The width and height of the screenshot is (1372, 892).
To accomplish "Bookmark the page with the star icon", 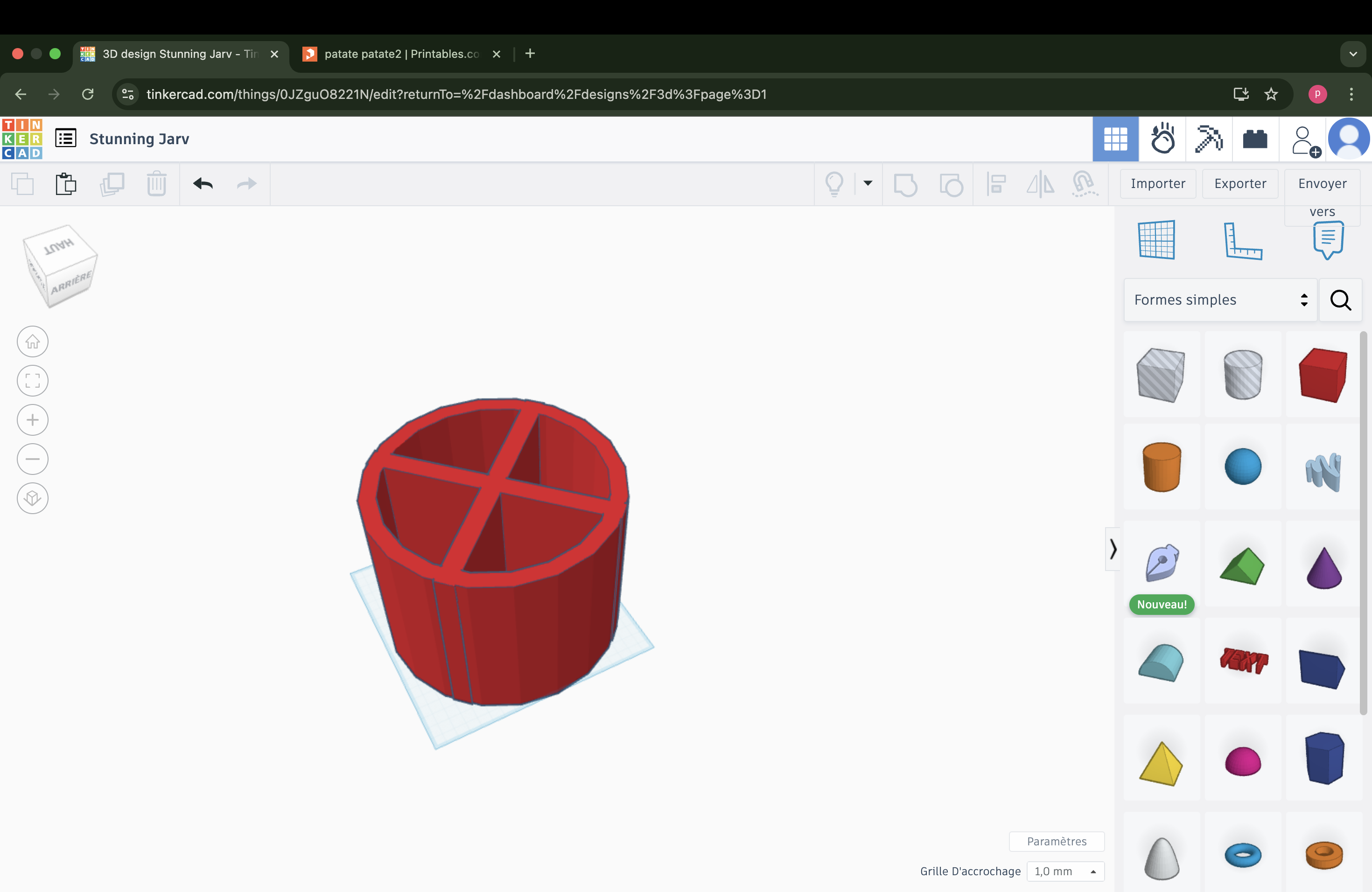I will (x=1271, y=94).
